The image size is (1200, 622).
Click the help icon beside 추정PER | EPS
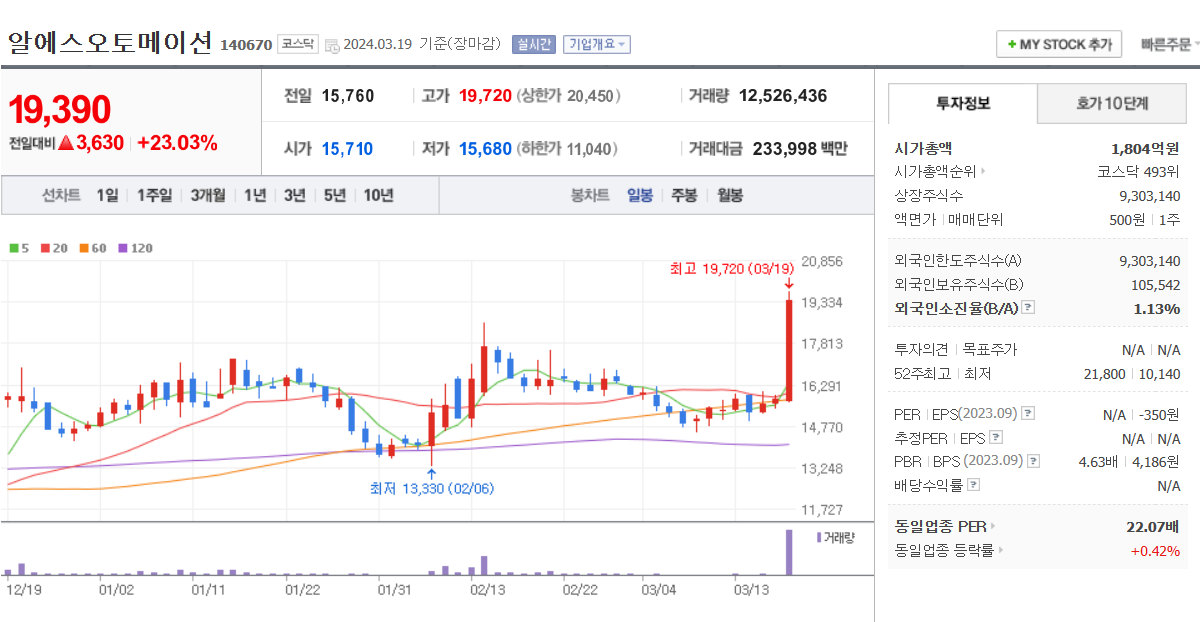click(995, 438)
